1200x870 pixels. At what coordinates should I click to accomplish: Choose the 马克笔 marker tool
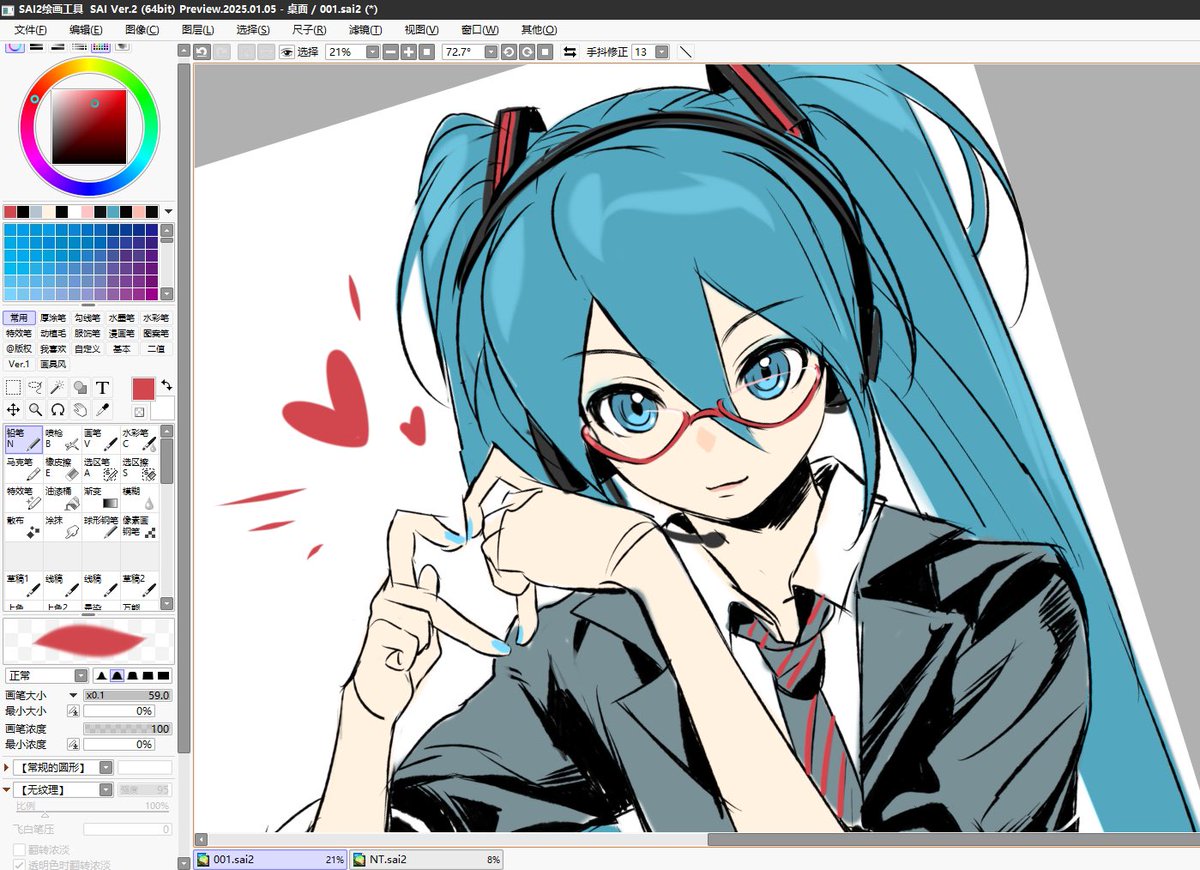24,468
